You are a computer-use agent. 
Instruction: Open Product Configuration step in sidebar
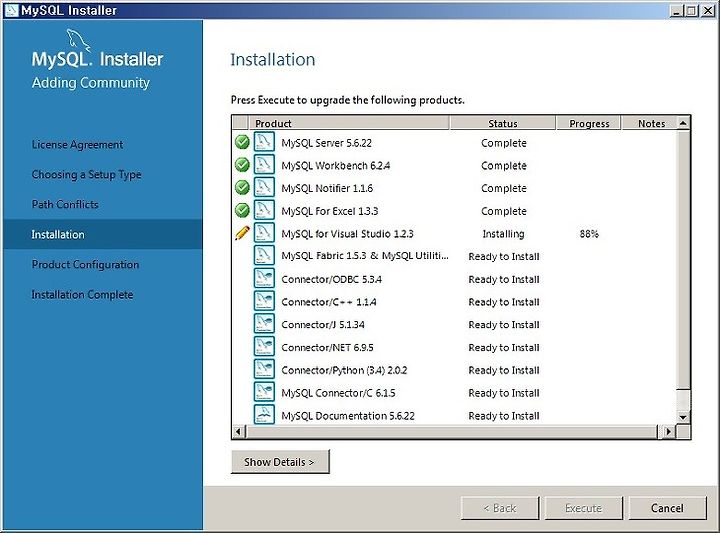coord(85,264)
